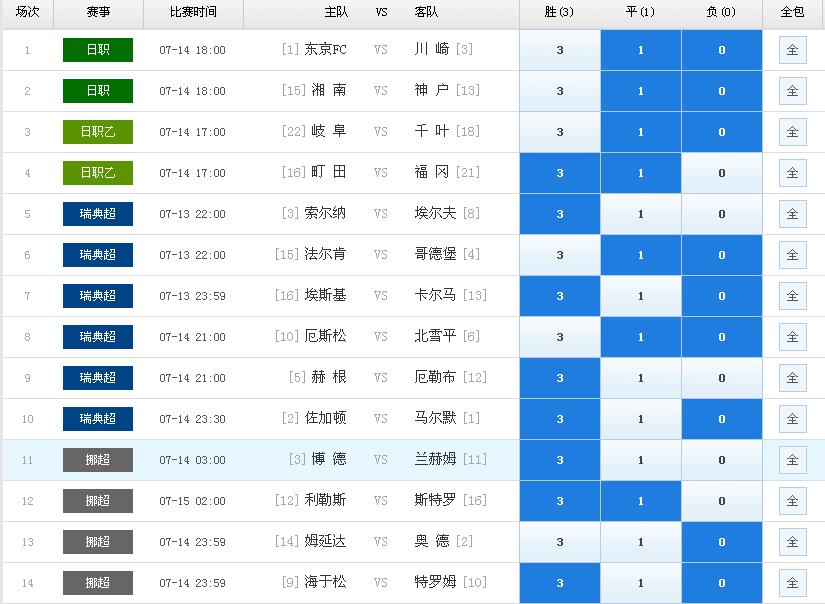Image resolution: width=825 pixels, height=604 pixels.
Task: Click away team 川崎
Action: point(432,49)
